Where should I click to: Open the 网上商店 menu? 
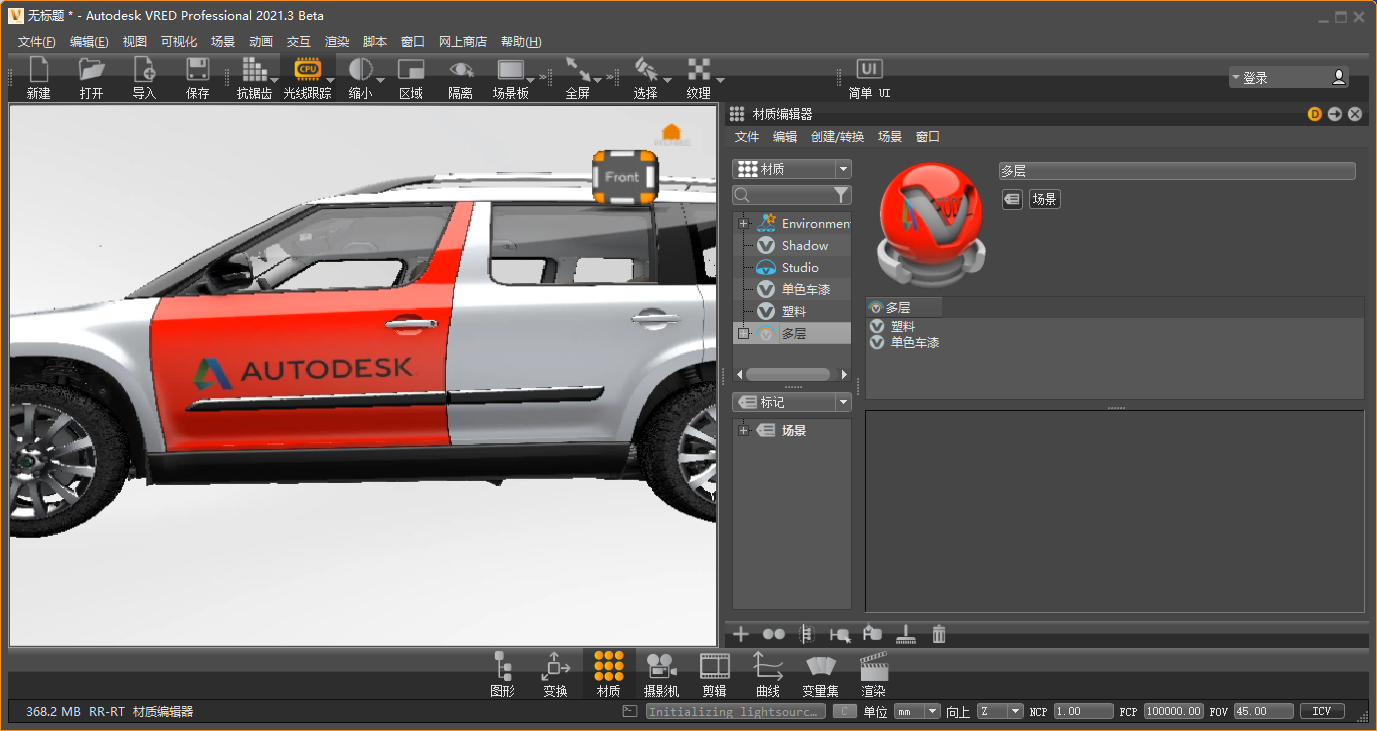click(463, 42)
